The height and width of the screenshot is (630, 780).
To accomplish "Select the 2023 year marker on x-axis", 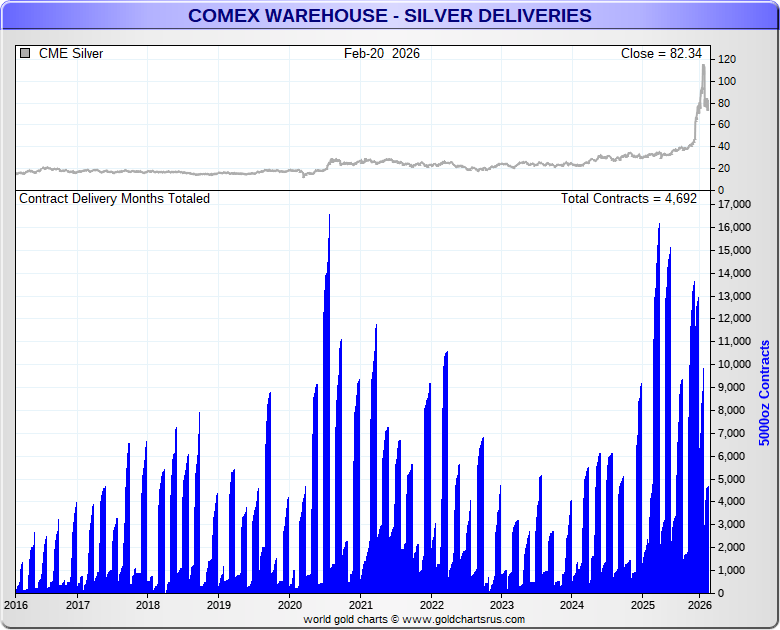I will coord(502,604).
